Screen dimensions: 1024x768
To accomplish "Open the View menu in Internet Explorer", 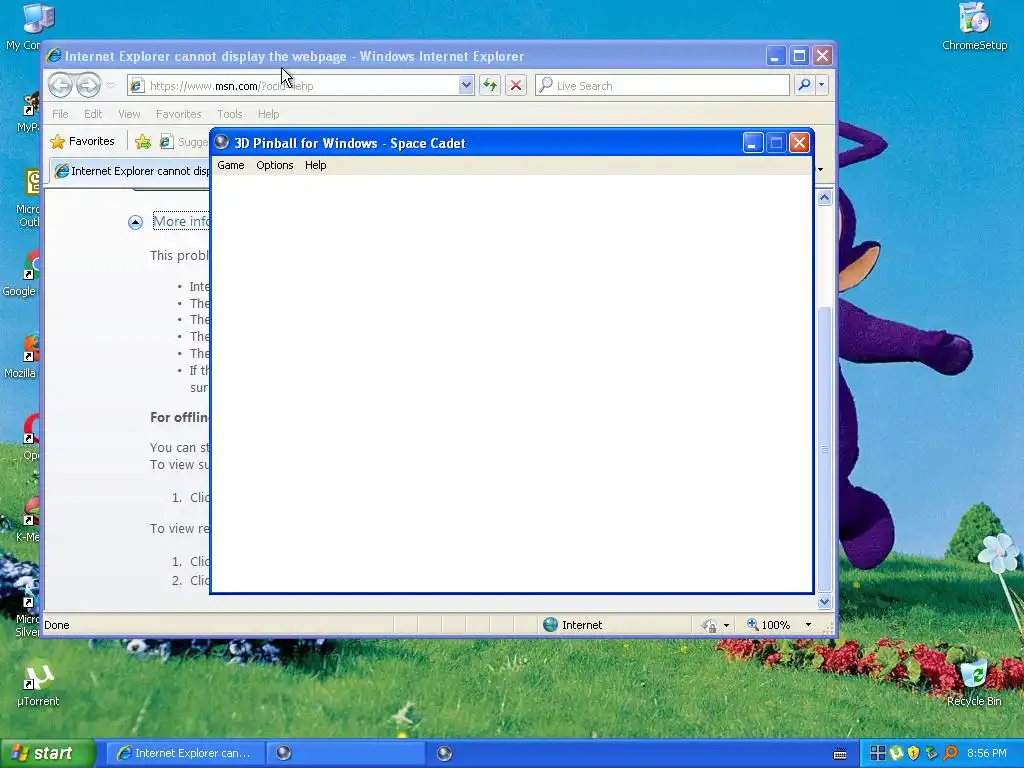I will click(129, 114).
